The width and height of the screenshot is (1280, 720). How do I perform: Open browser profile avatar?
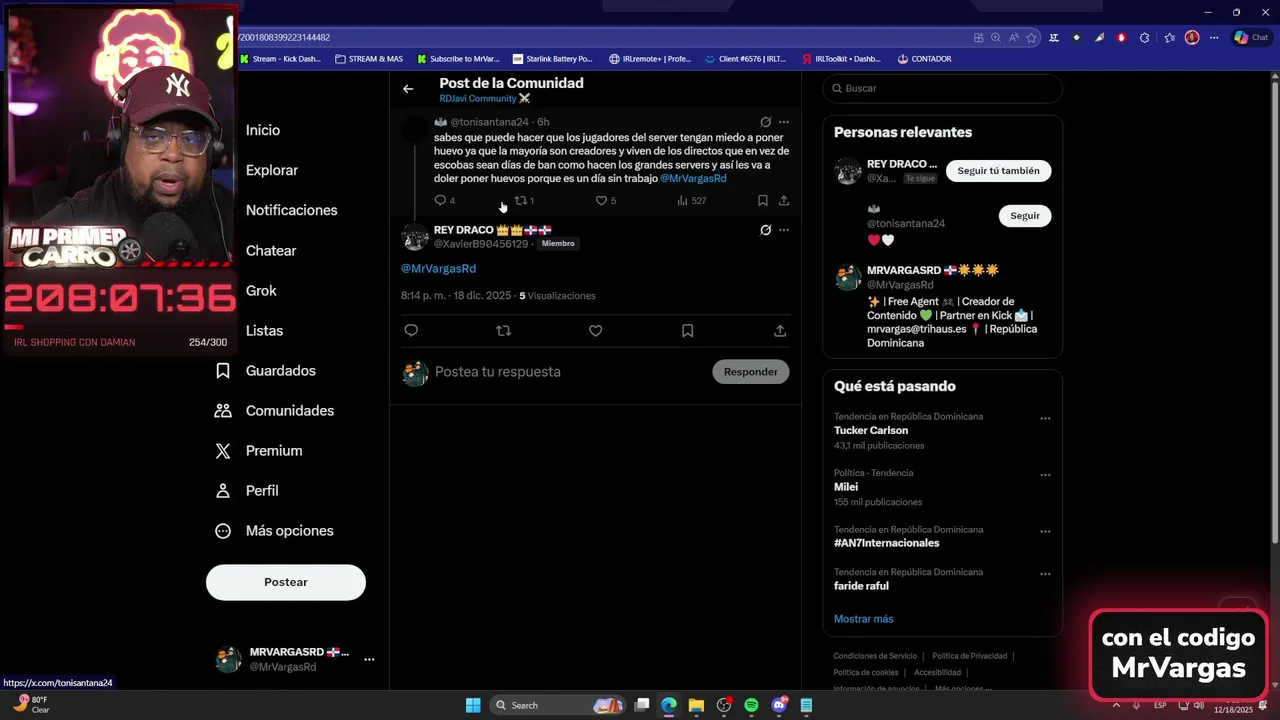[1192, 37]
